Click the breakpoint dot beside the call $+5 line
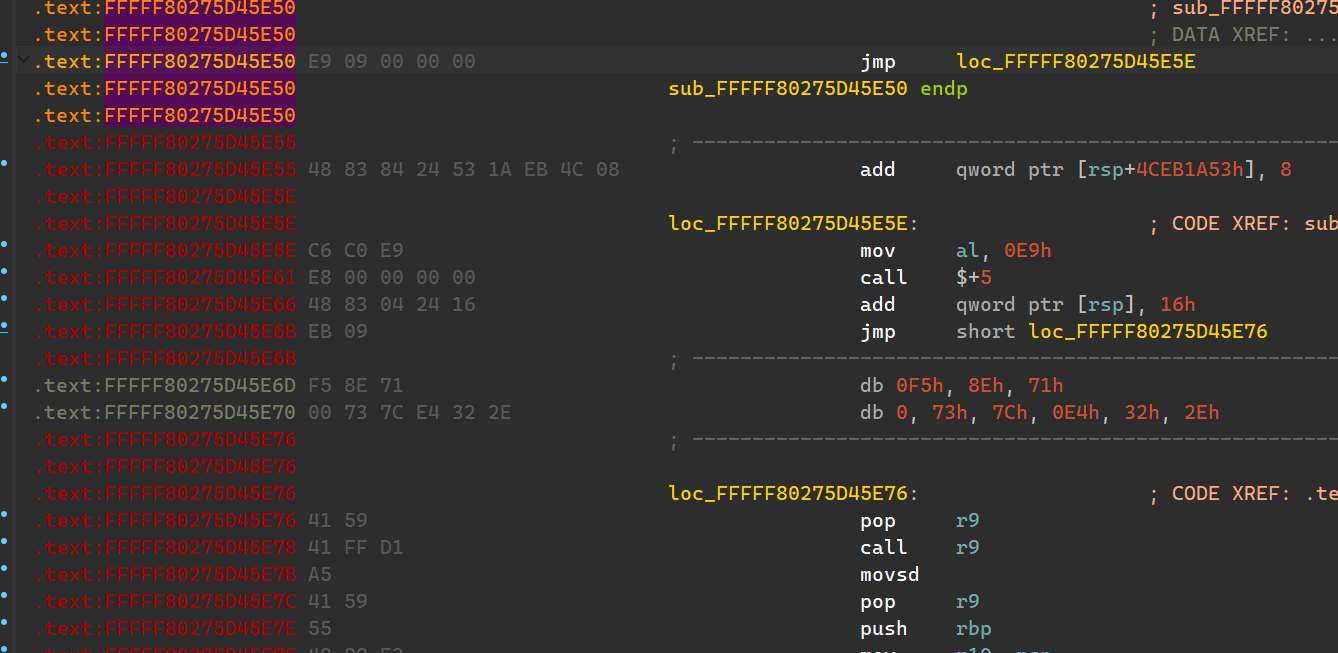This screenshot has height=653, width=1338. pyautogui.click(x=6, y=271)
